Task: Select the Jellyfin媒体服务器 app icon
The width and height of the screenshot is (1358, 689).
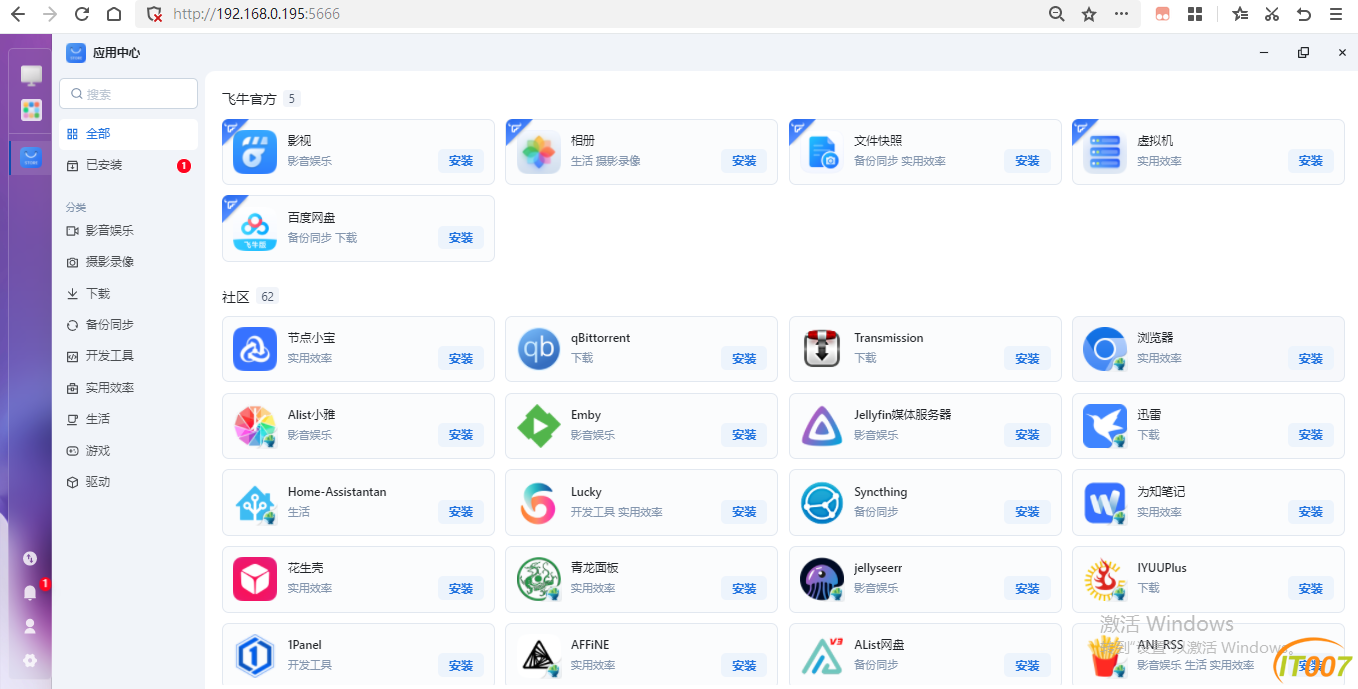Action: pyautogui.click(x=822, y=426)
